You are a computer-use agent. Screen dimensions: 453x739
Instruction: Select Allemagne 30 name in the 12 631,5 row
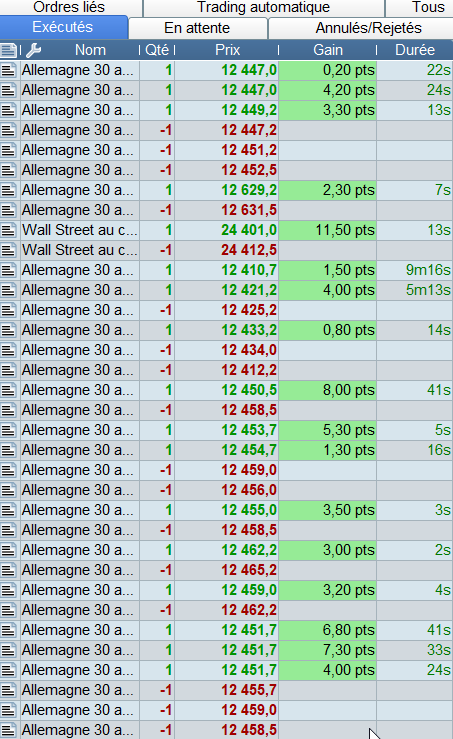click(80, 210)
